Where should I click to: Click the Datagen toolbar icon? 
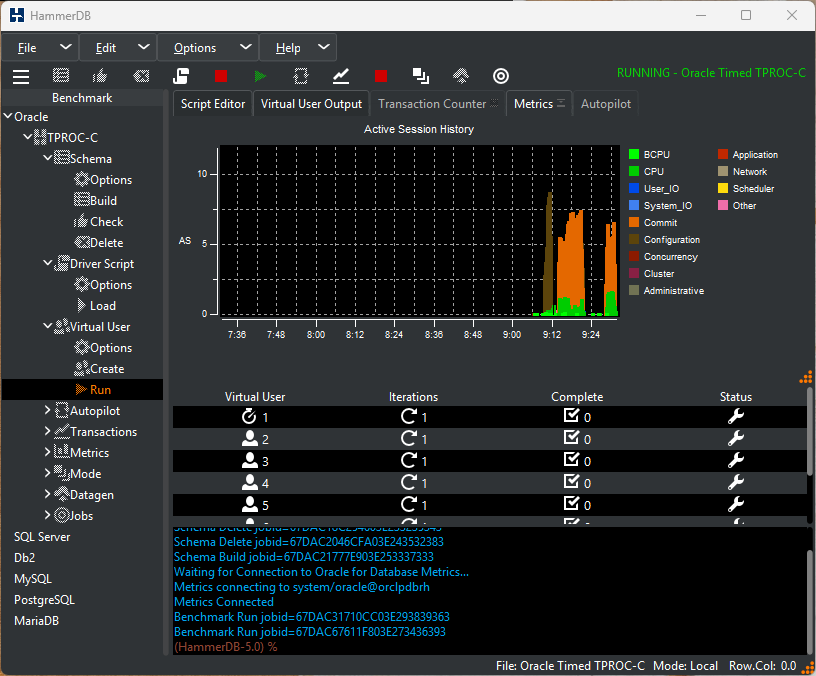click(x=461, y=76)
